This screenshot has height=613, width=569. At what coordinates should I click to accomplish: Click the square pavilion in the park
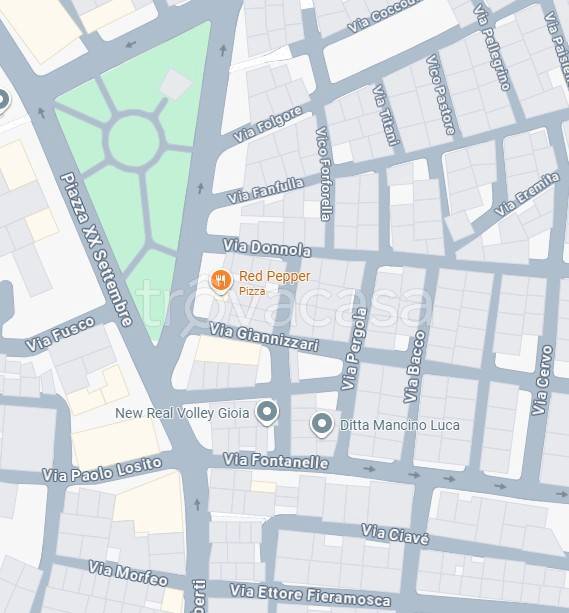pos(176,85)
